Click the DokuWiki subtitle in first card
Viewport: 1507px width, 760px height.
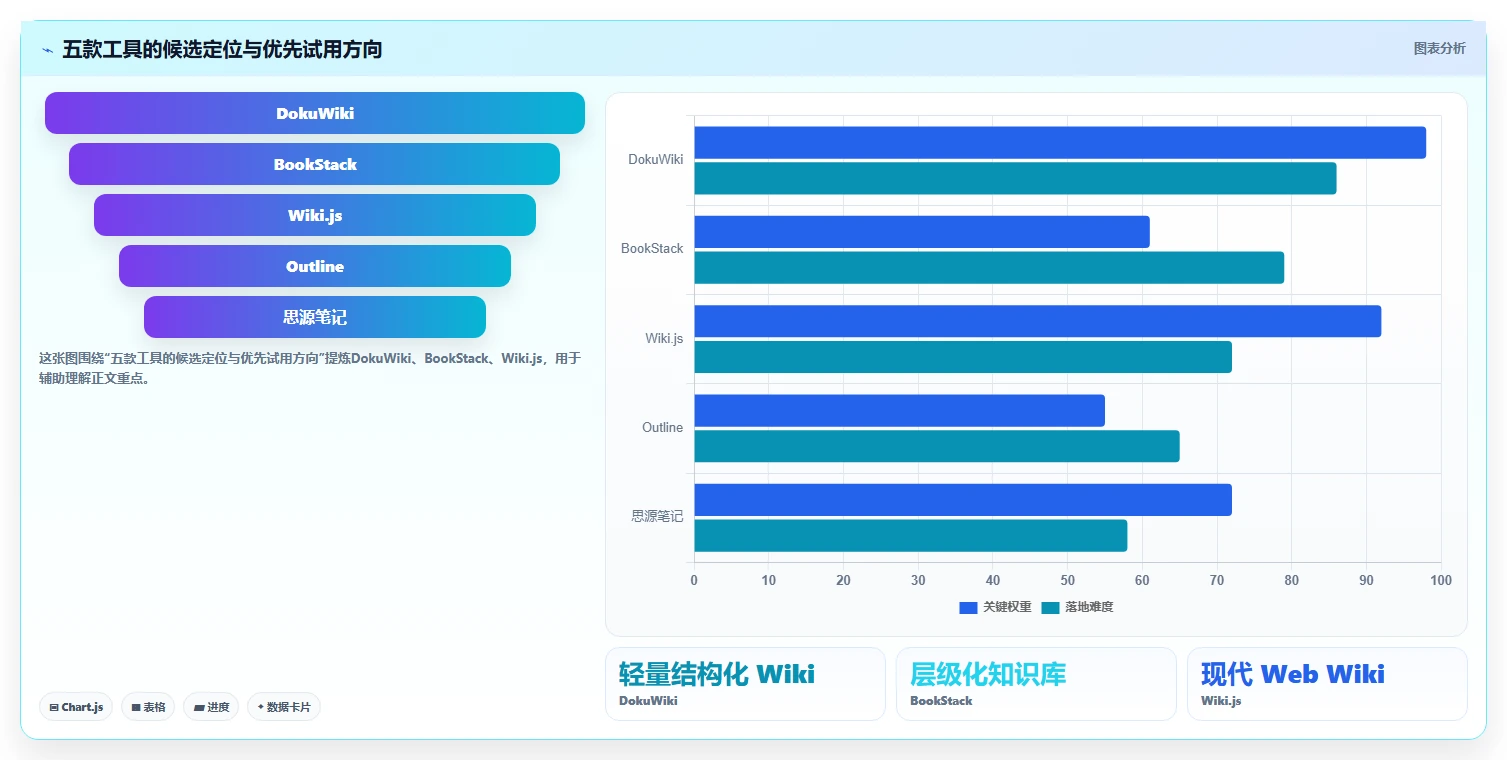(648, 701)
